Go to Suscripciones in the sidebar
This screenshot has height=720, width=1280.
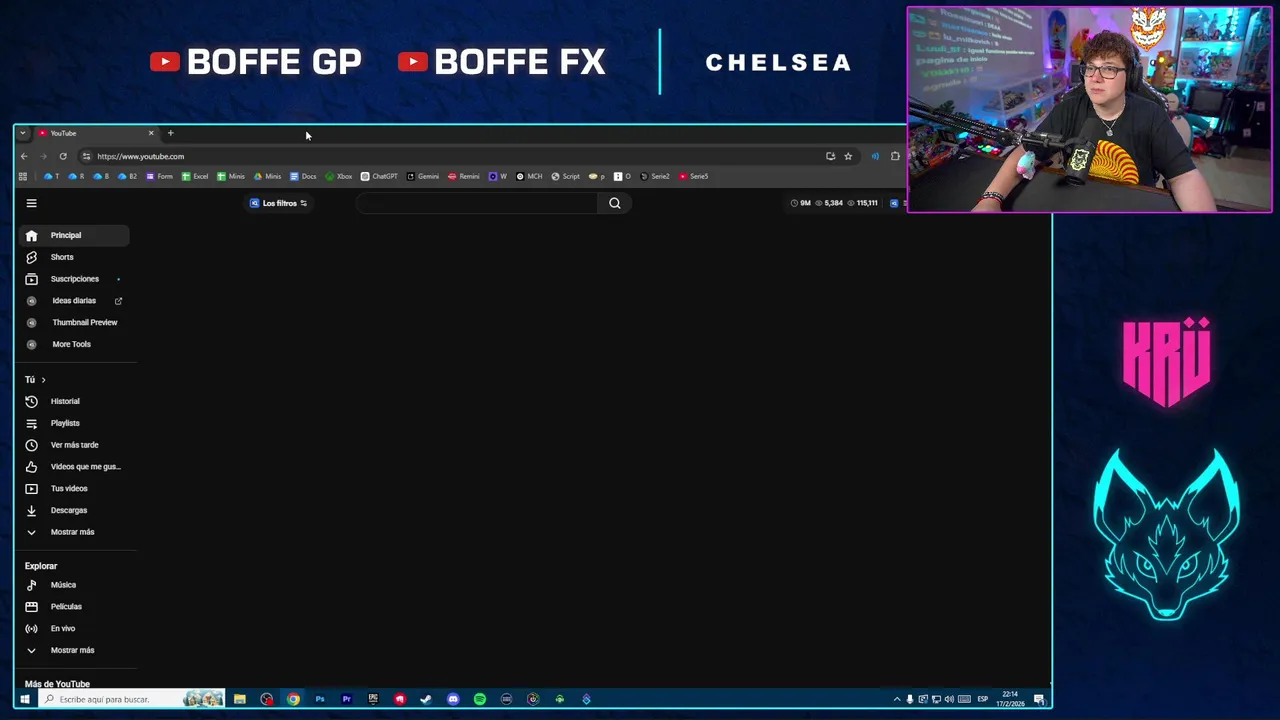[72, 279]
